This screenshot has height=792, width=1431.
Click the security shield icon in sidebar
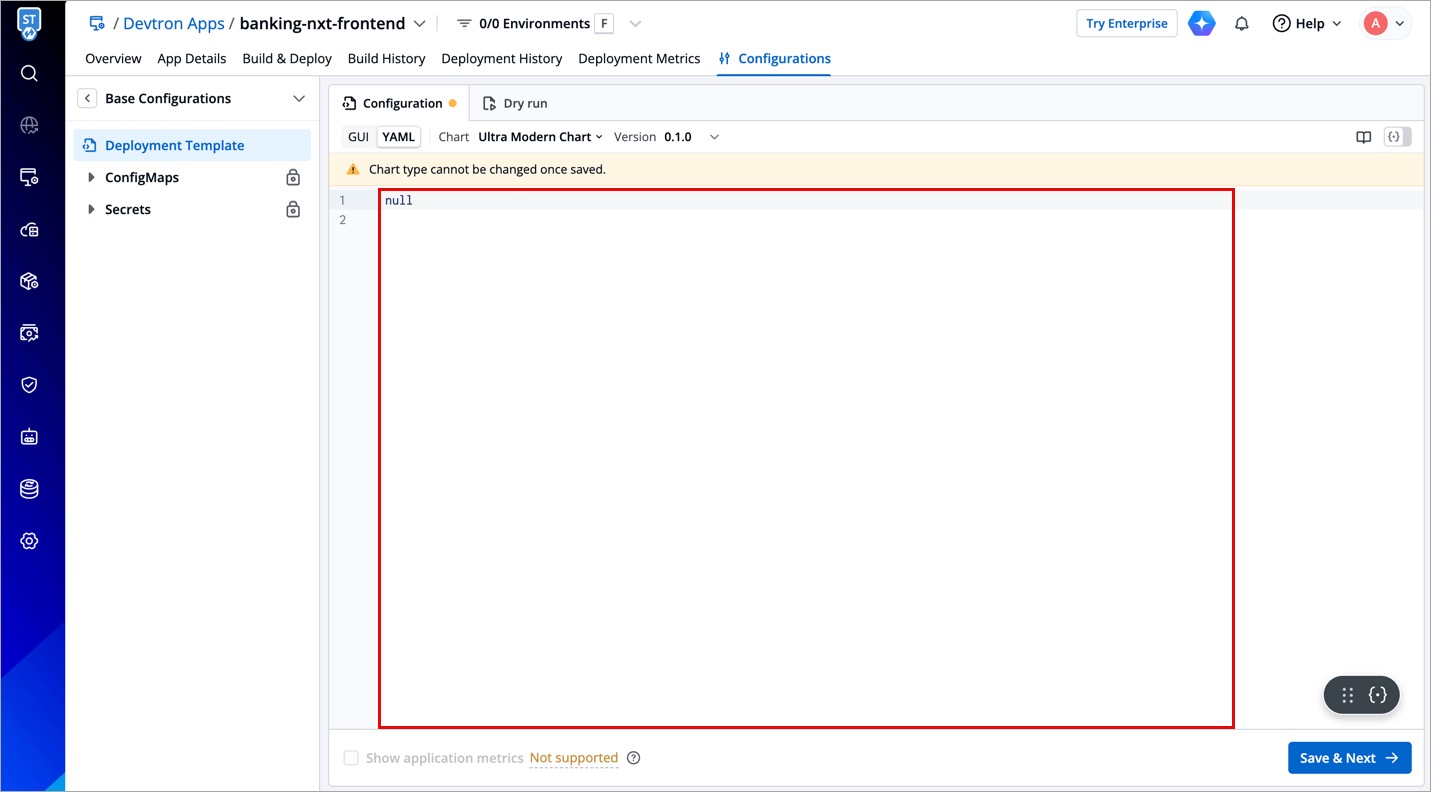tap(29, 385)
